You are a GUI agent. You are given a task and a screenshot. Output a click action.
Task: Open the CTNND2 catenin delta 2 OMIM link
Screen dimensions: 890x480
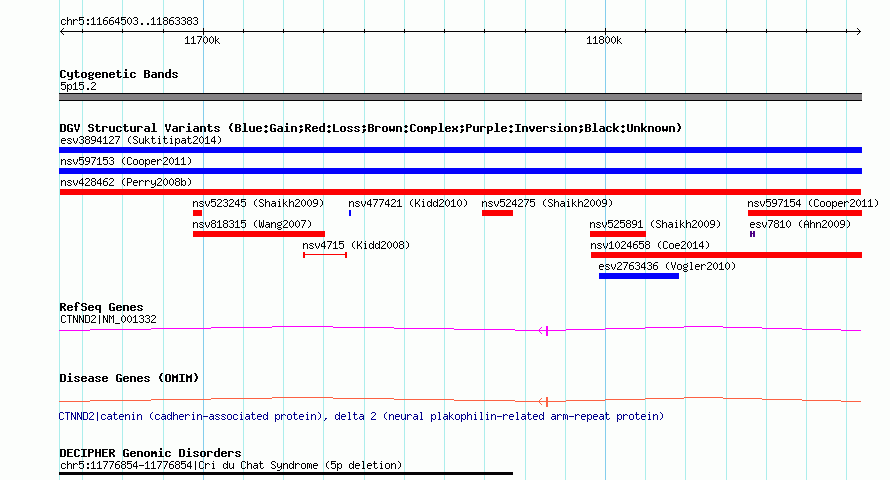tap(361, 416)
